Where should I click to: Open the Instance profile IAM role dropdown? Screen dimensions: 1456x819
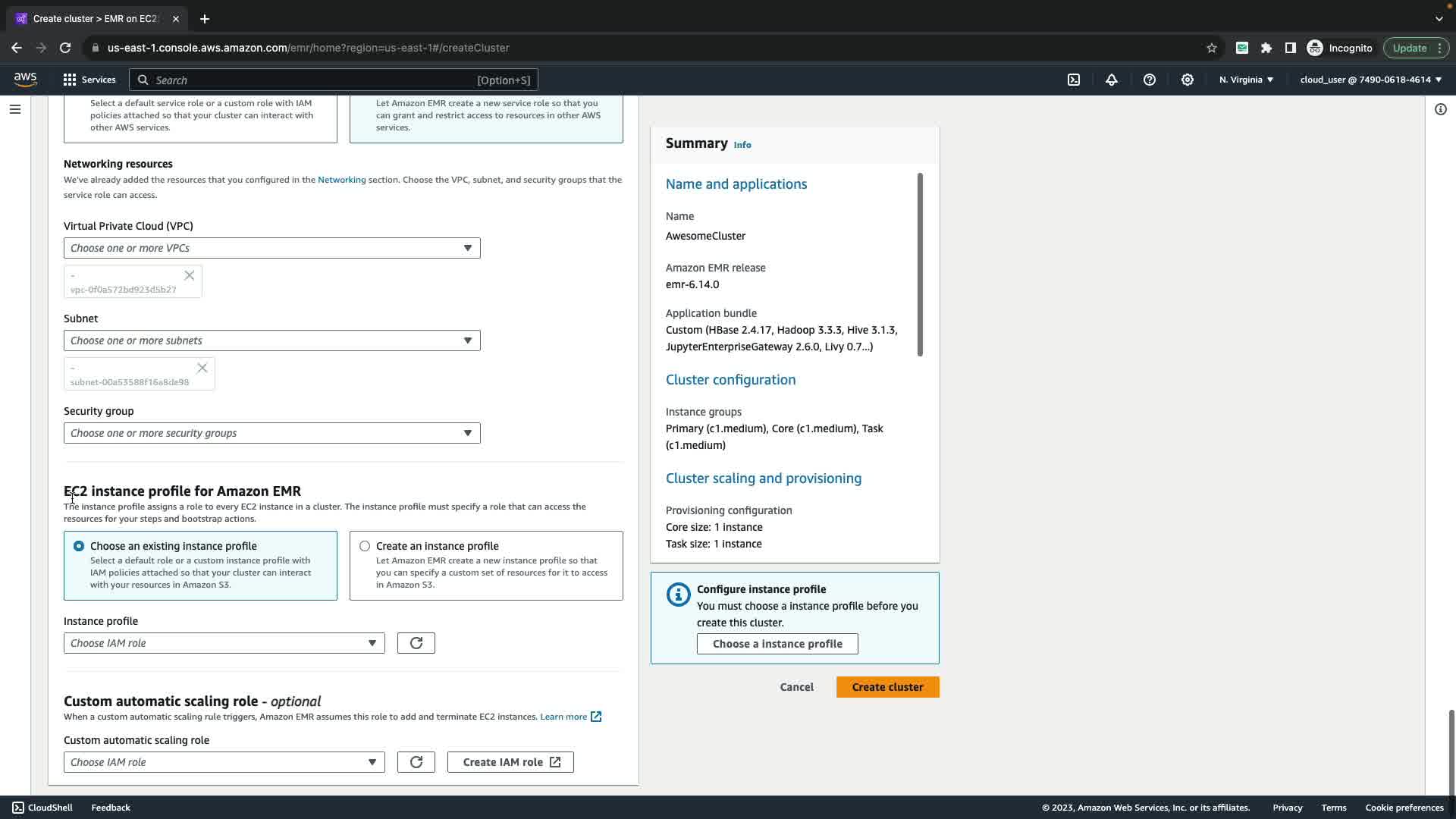[x=224, y=643]
